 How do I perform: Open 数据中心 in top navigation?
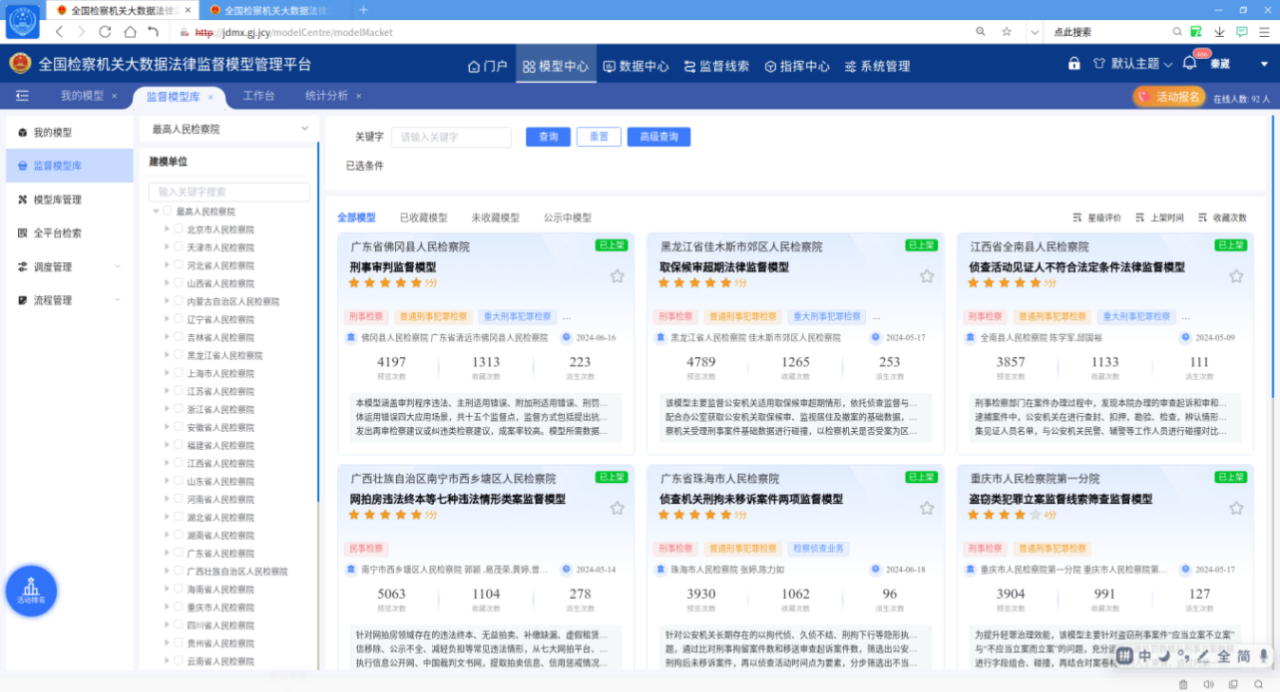636,67
